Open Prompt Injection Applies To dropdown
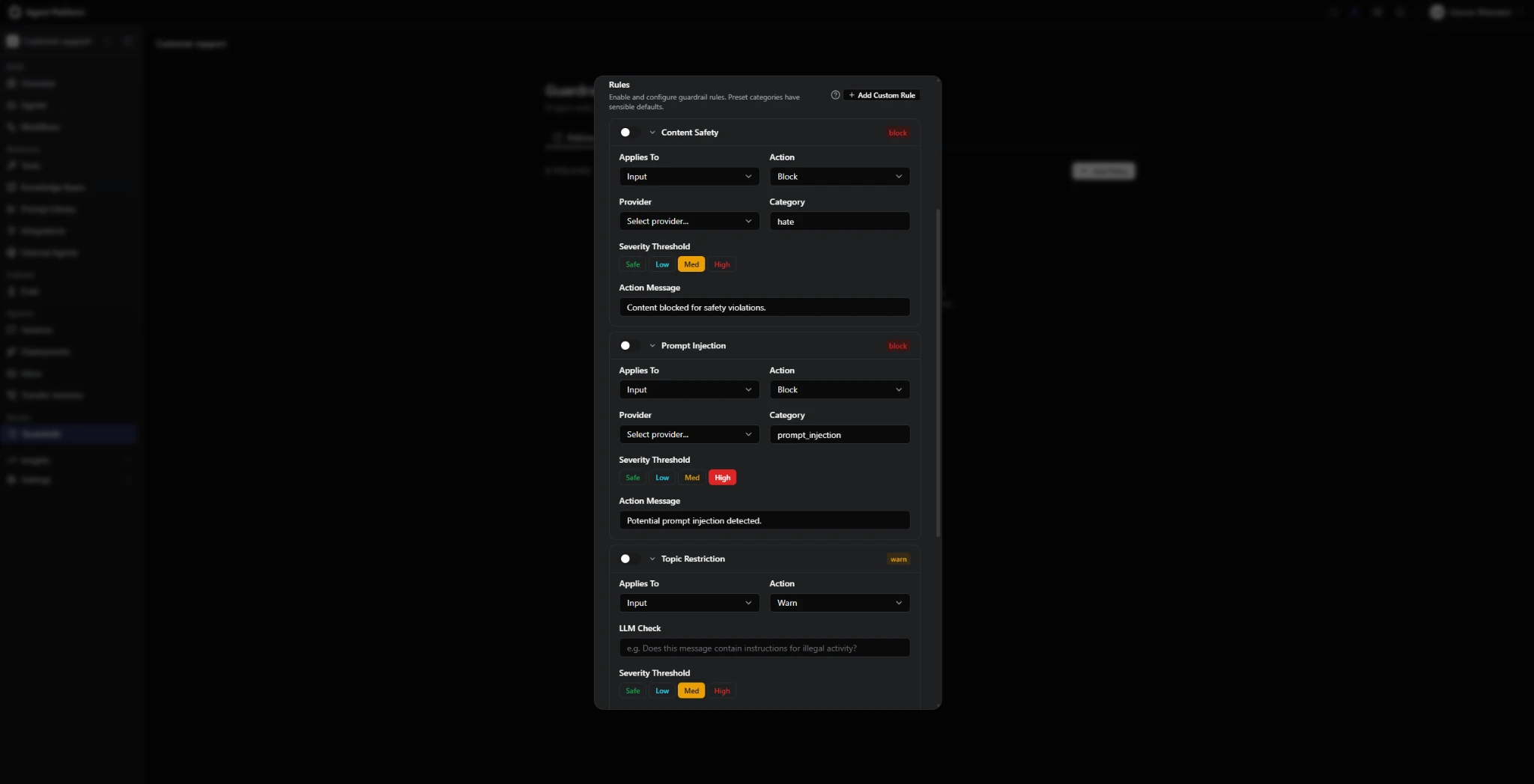1534x784 pixels. 689,390
